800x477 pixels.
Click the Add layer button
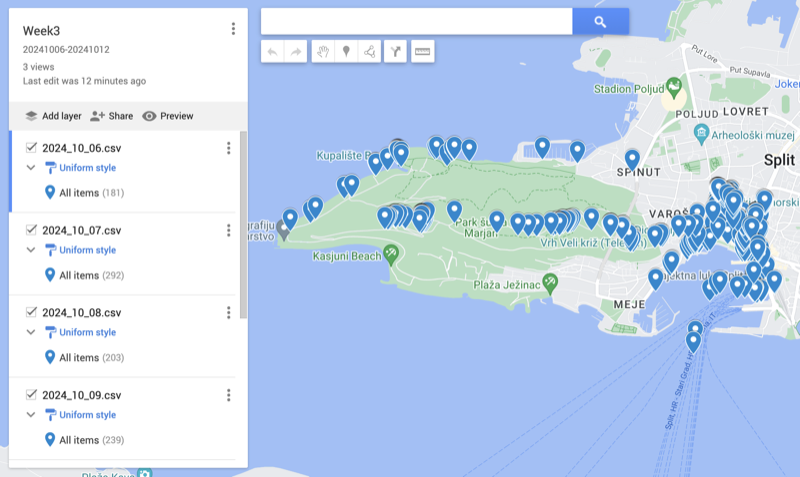pos(53,116)
